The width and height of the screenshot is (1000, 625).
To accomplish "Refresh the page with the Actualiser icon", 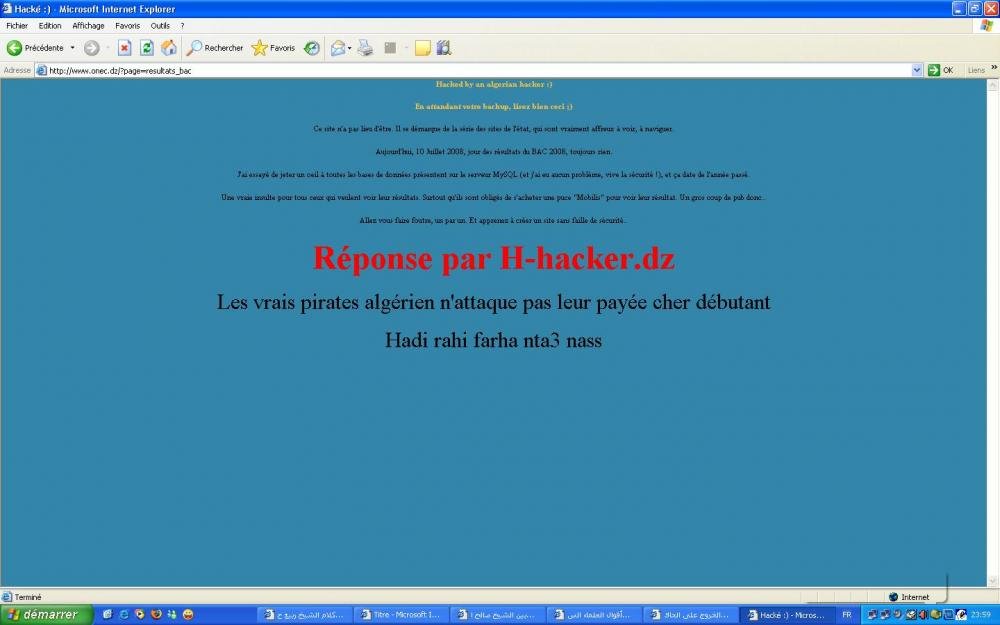I will (x=146, y=48).
